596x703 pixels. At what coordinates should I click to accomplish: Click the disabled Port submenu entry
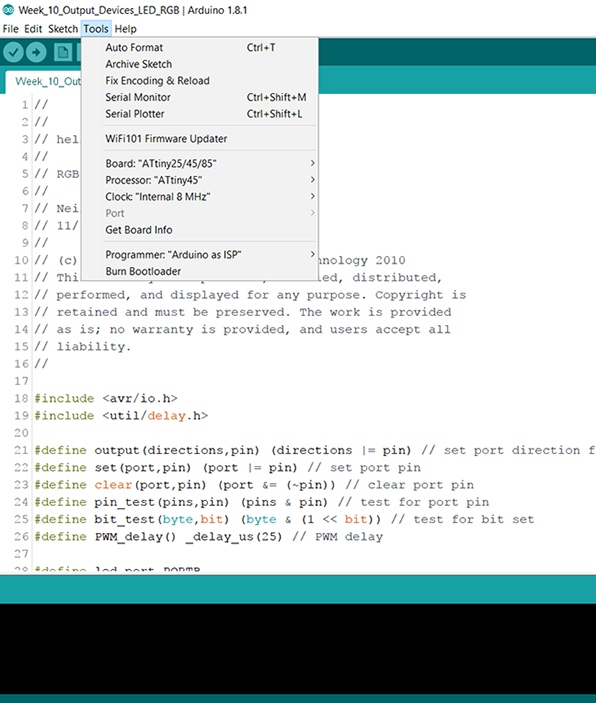pyautogui.click(x=200, y=213)
